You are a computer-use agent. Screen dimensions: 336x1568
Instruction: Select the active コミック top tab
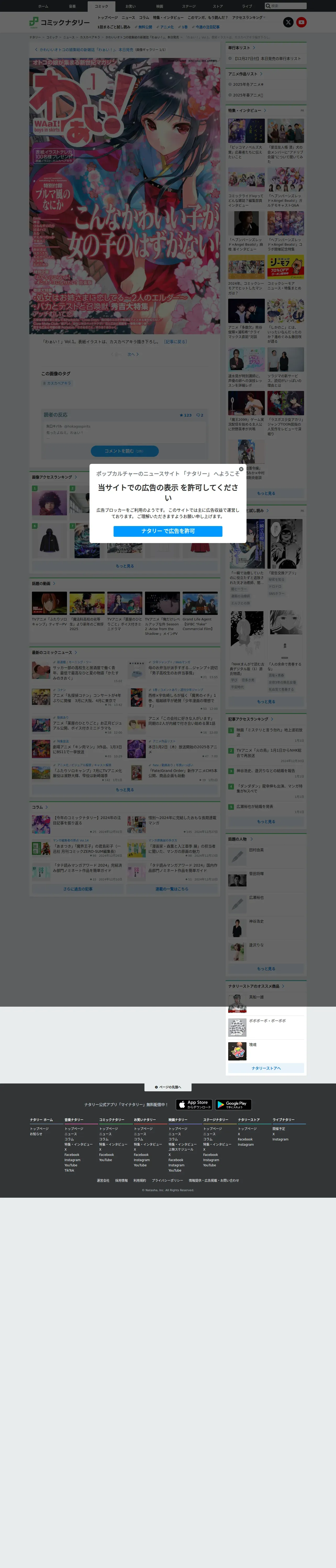(101, 6)
